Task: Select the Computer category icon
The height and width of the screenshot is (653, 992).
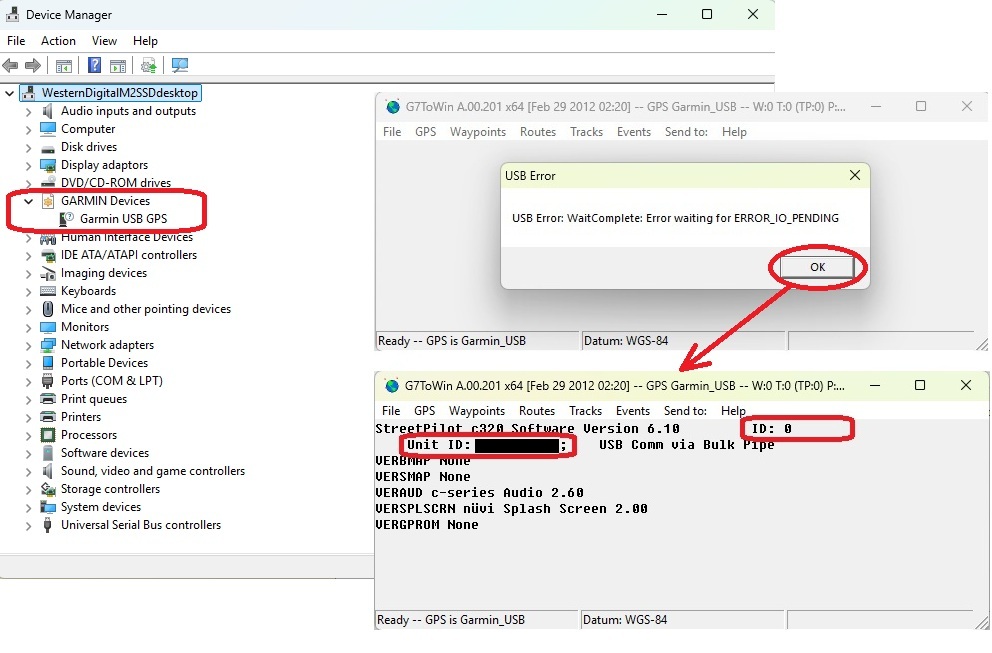Action: pos(48,128)
